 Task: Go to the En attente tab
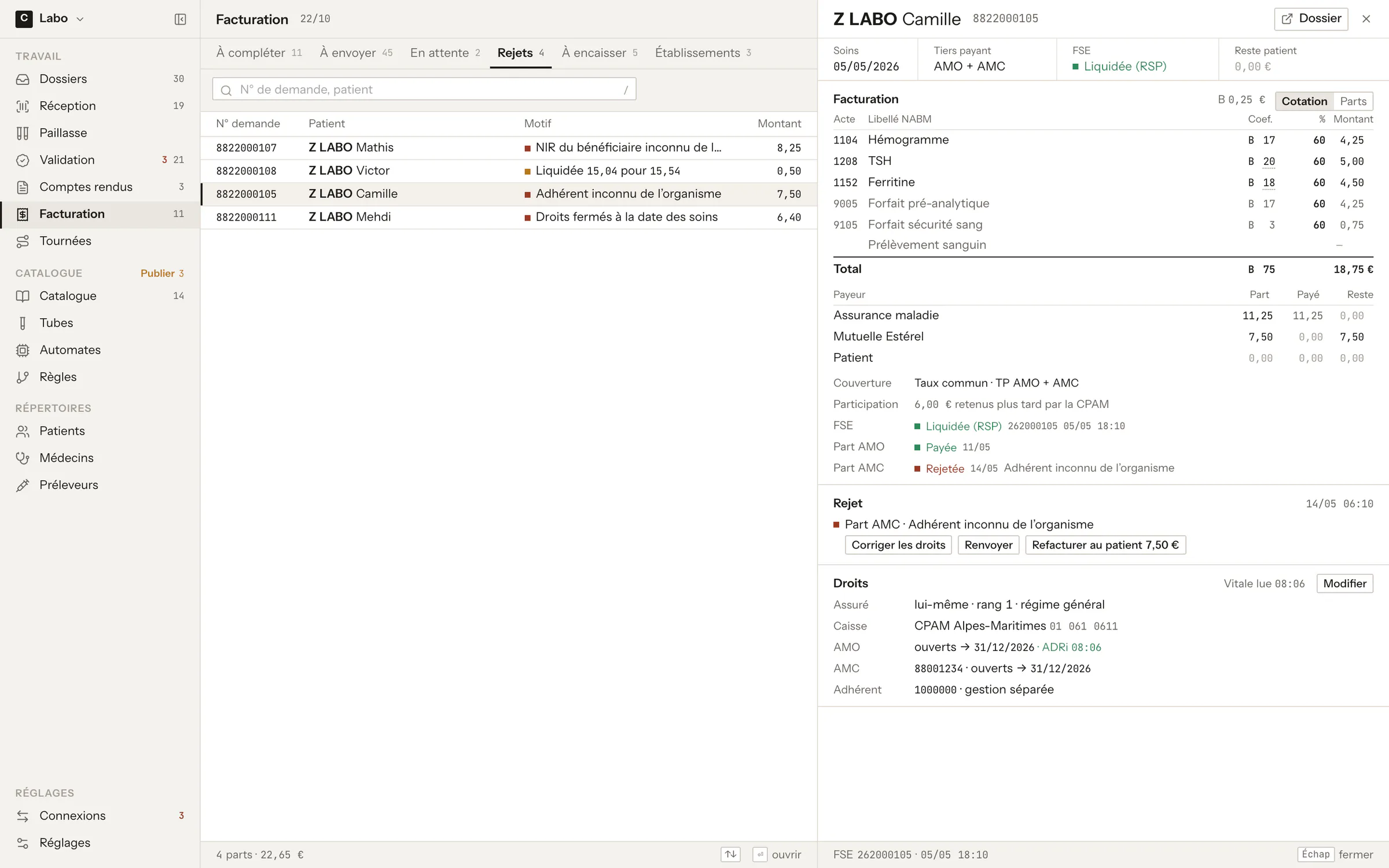tap(445, 53)
